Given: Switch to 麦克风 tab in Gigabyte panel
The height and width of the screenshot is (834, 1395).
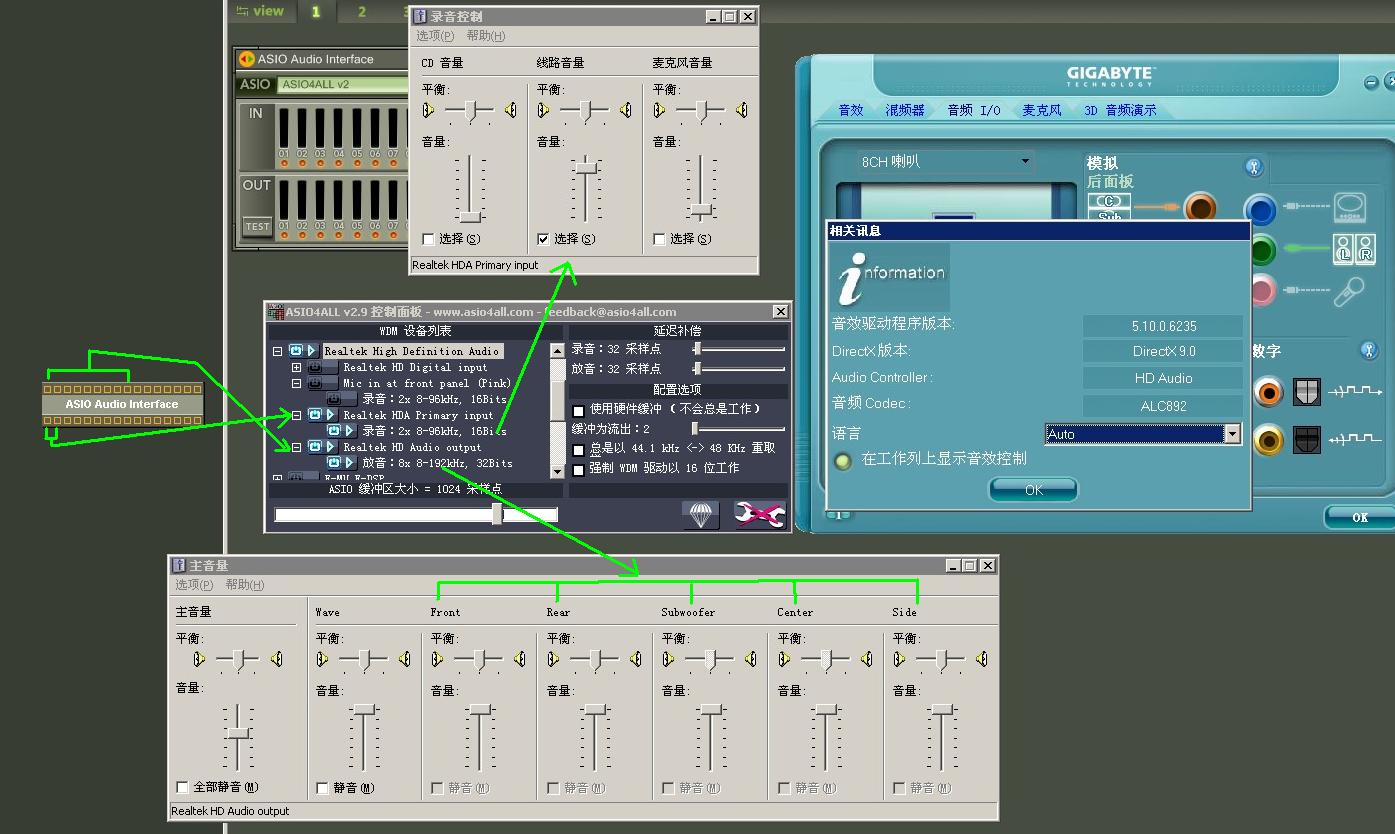Looking at the screenshot, I should (1042, 110).
